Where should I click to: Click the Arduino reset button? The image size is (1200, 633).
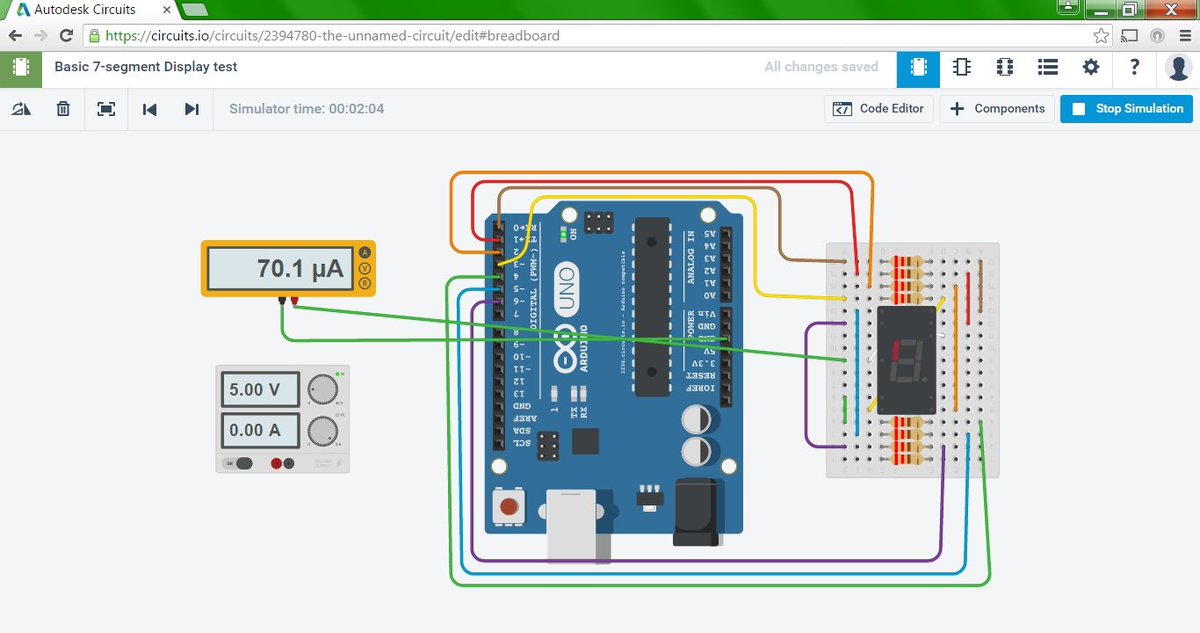pos(509,506)
